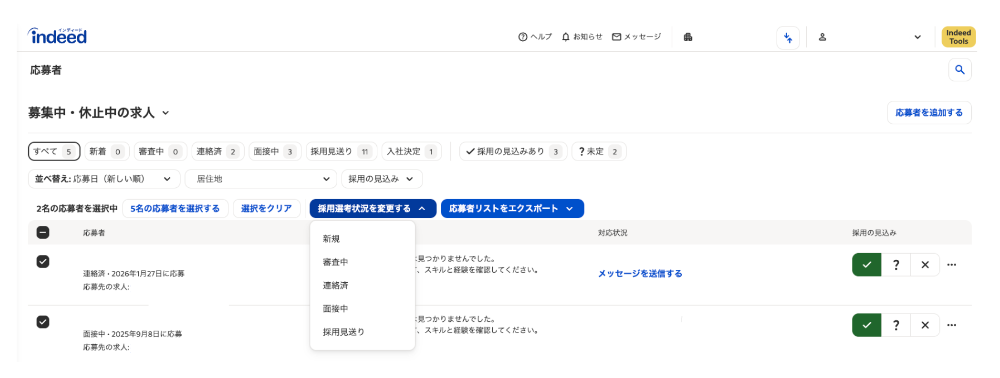
Task: Filter by 未定 chip
Action: [599, 152]
